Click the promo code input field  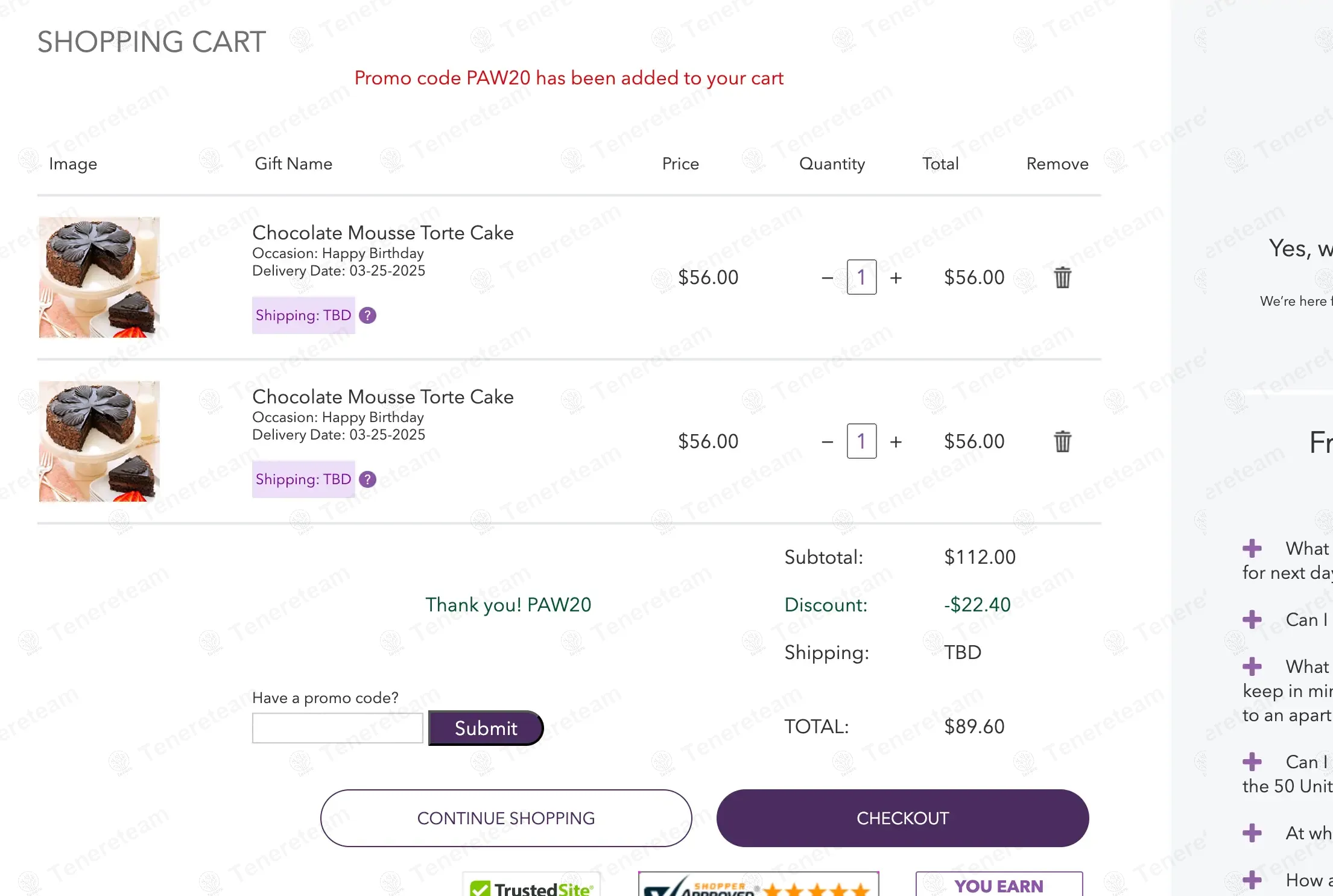click(x=337, y=728)
